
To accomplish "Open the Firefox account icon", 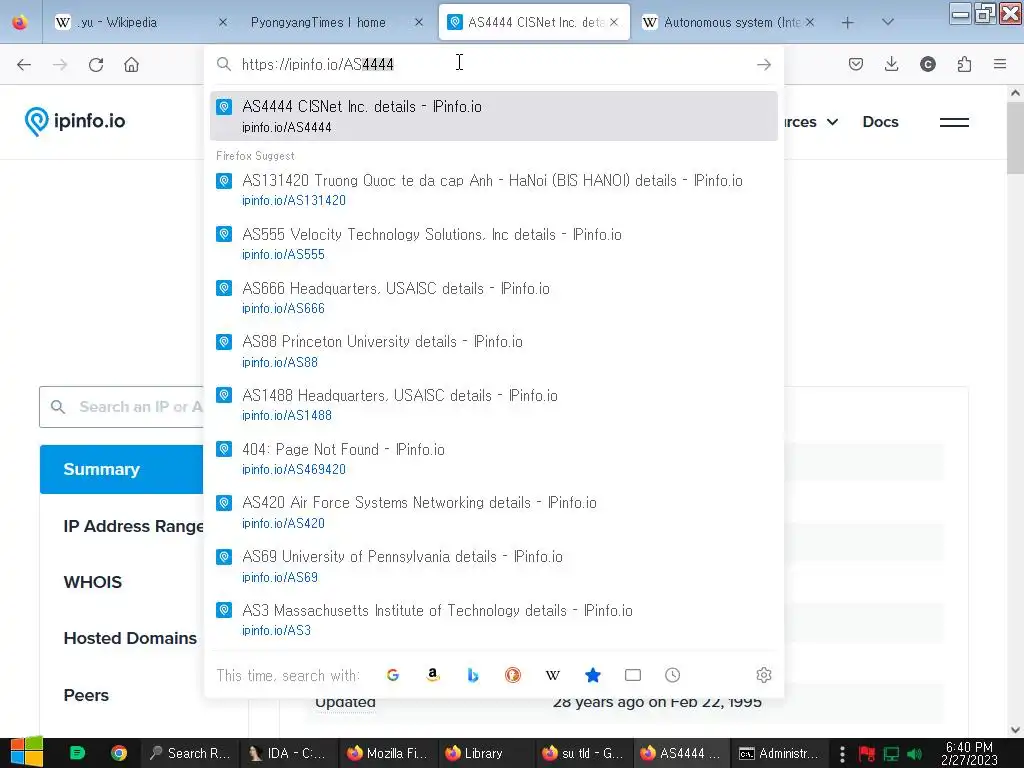I will tap(927, 64).
